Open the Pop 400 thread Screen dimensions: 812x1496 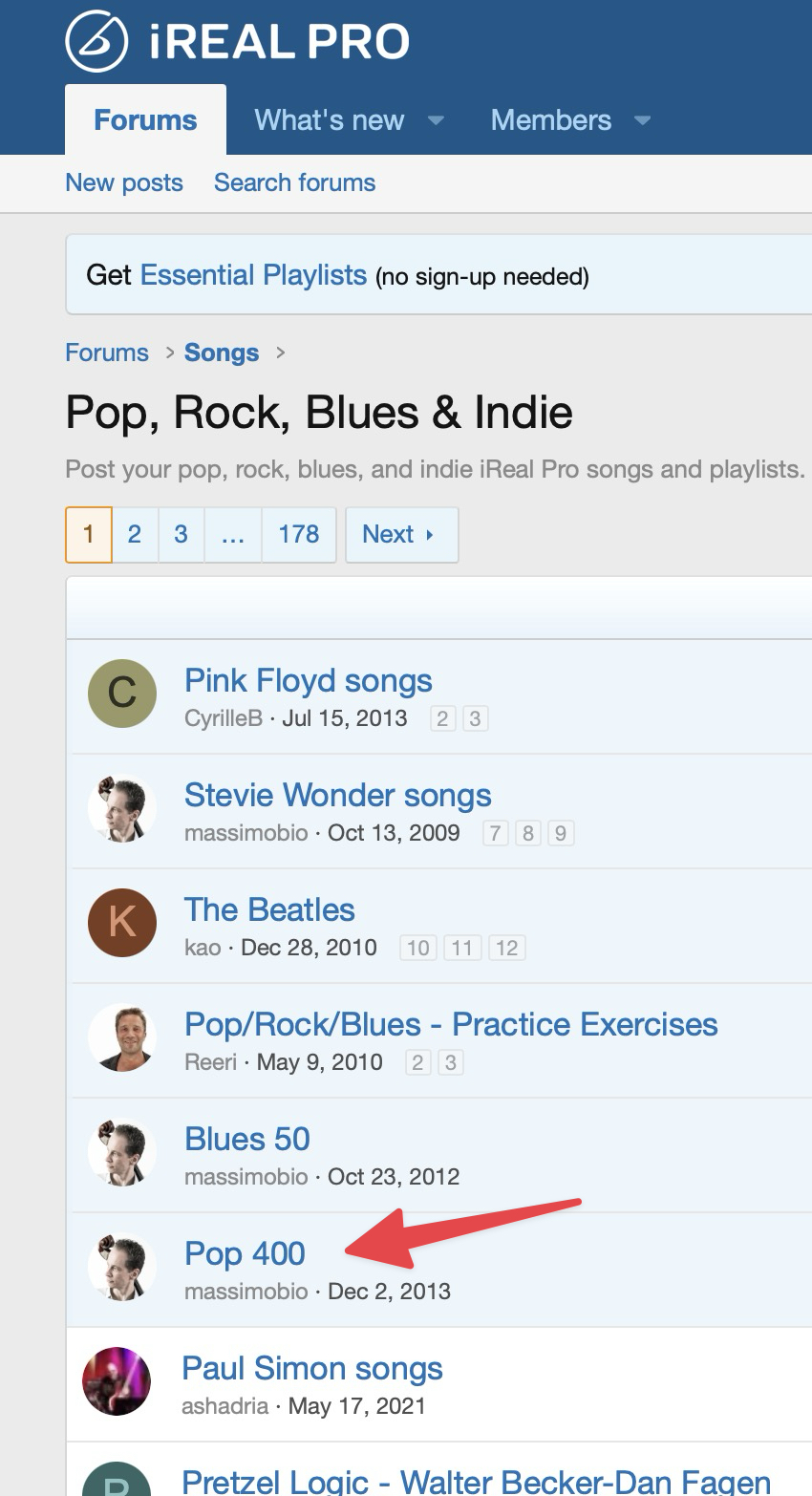coord(245,1253)
